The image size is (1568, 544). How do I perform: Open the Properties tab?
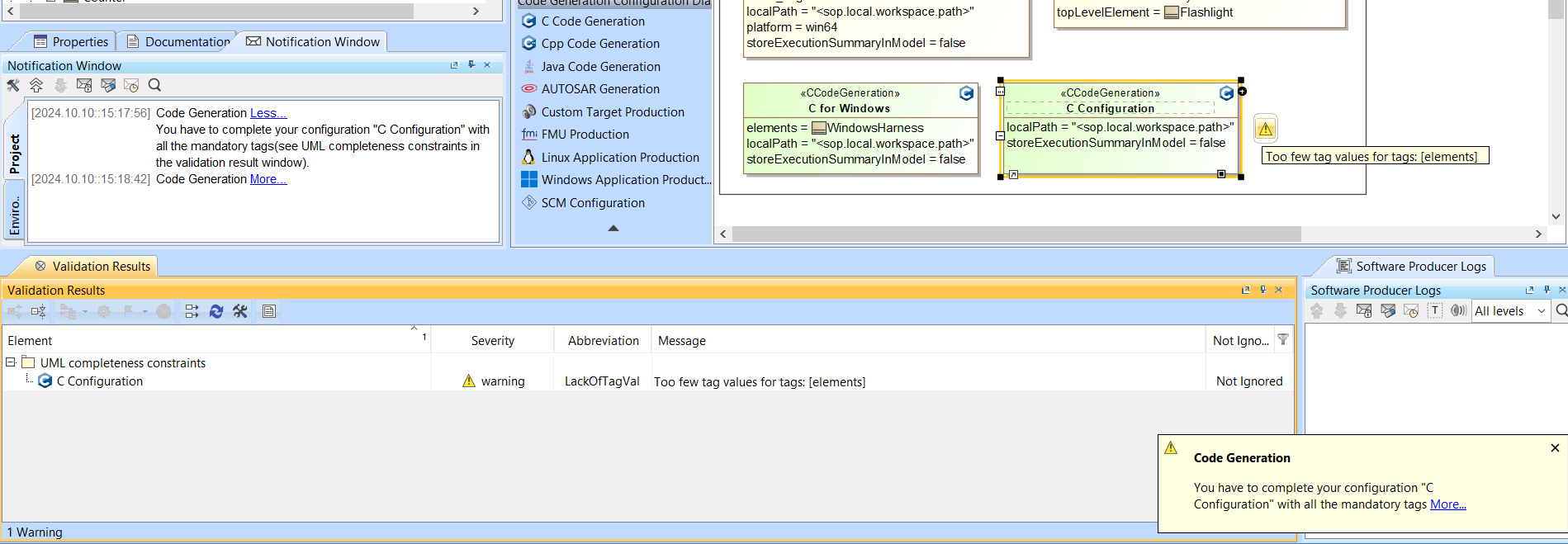(x=71, y=42)
